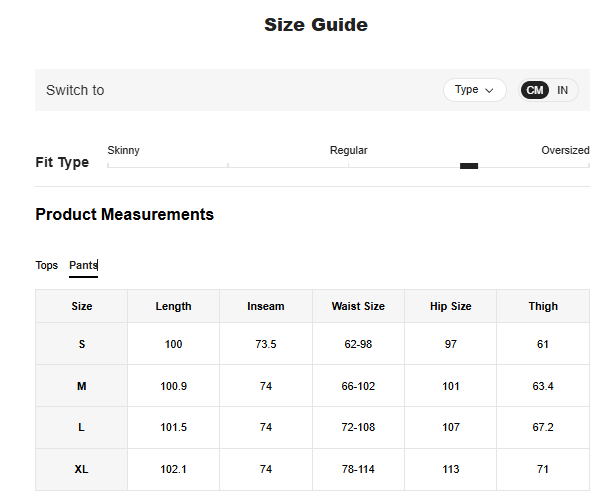Switch units to IN
608x499 pixels.
click(x=562, y=90)
